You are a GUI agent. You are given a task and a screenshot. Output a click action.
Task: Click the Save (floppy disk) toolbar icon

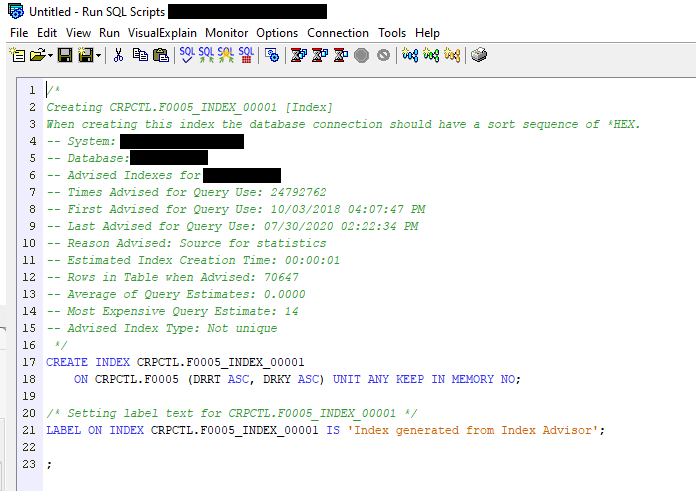[65, 55]
